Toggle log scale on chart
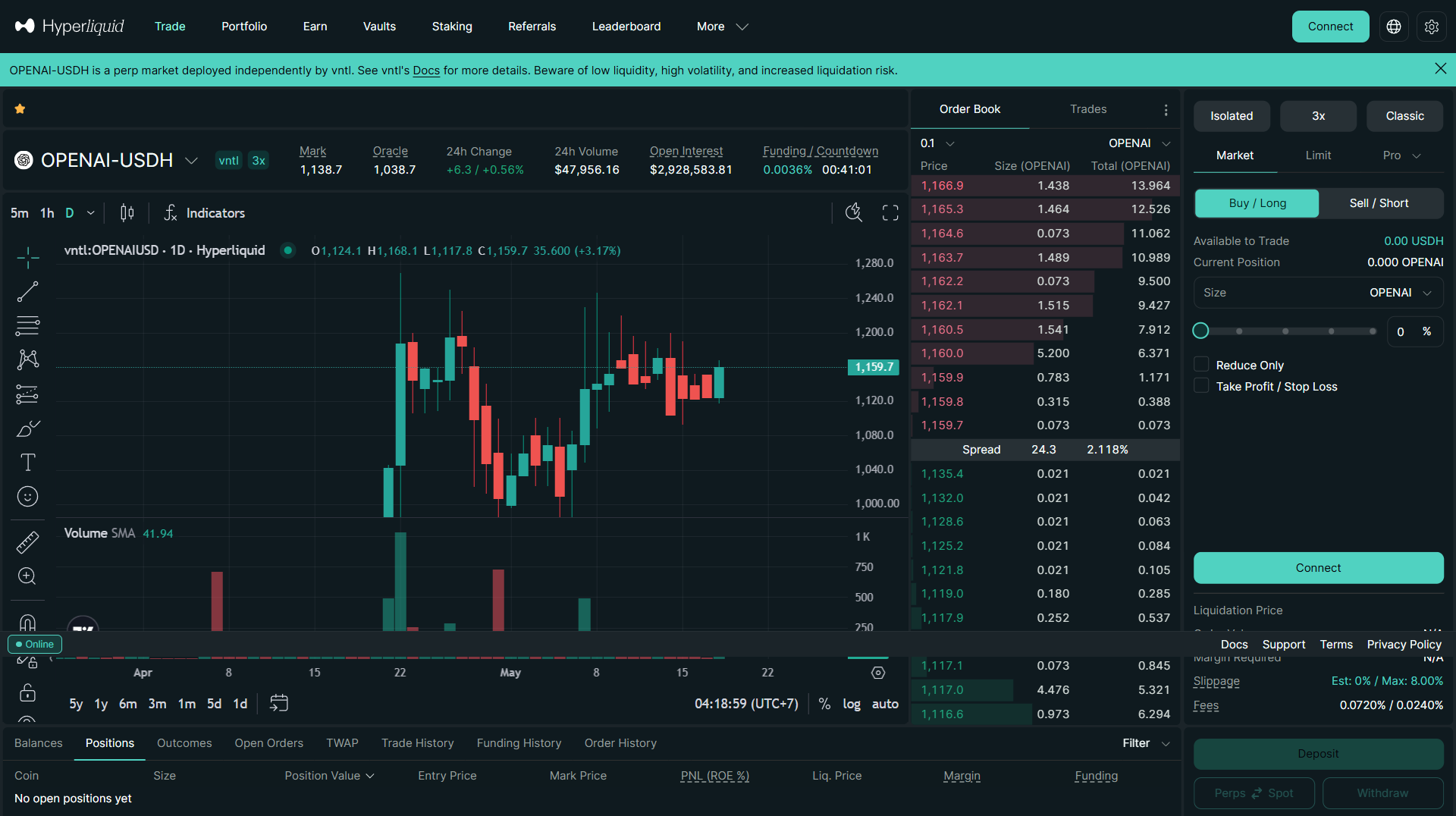 tap(852, 704)
